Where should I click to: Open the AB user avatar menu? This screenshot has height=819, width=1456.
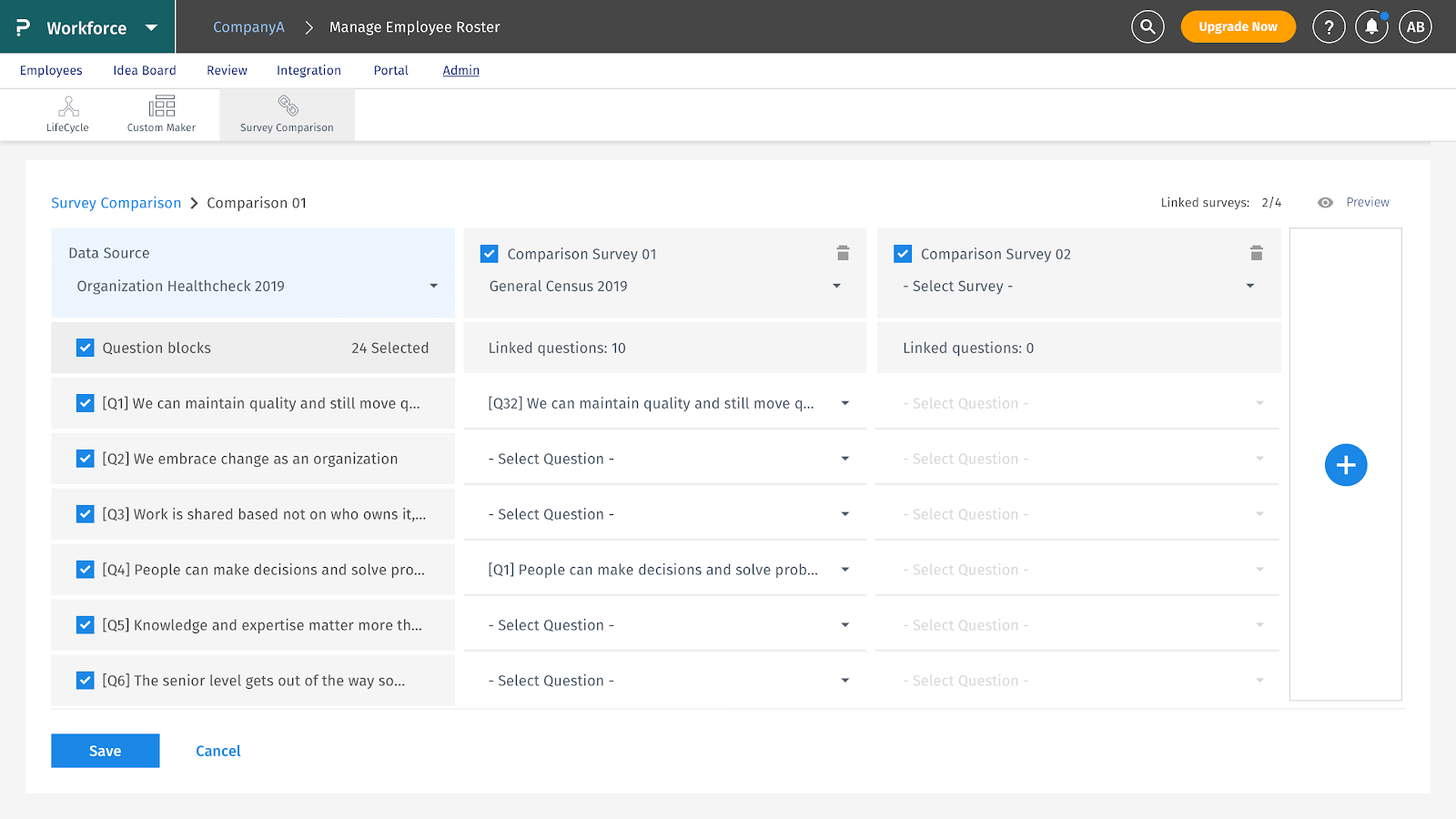[1415, 27]
